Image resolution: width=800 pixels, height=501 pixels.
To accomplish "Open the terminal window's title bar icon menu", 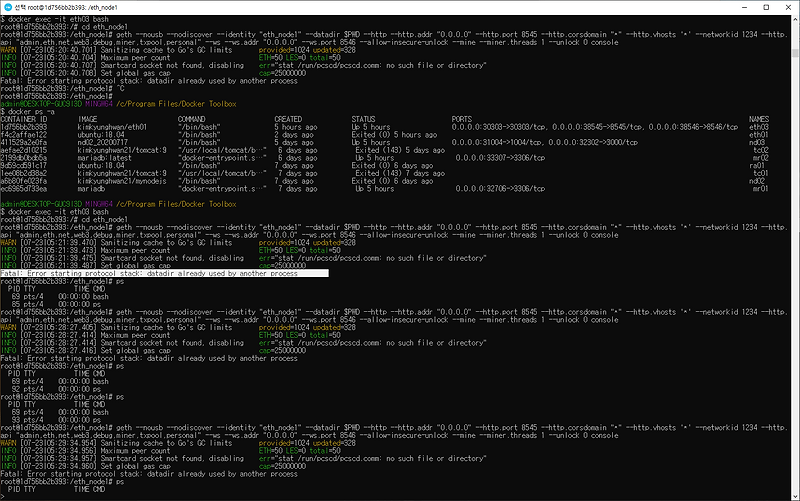I will [x=8, y=7].
